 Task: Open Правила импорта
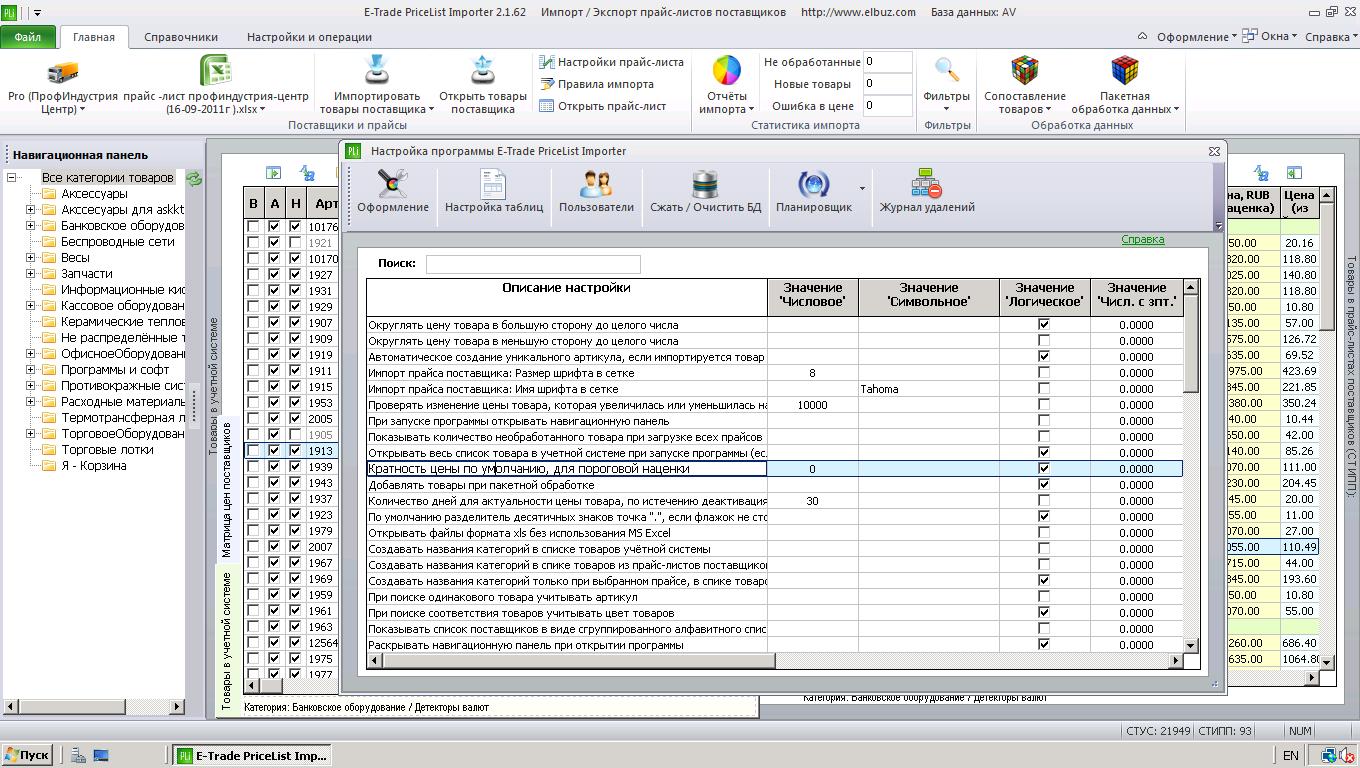click(597, 84)
